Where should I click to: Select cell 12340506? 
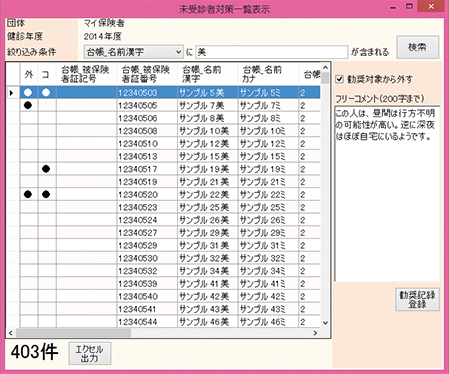tap(147, 118)
